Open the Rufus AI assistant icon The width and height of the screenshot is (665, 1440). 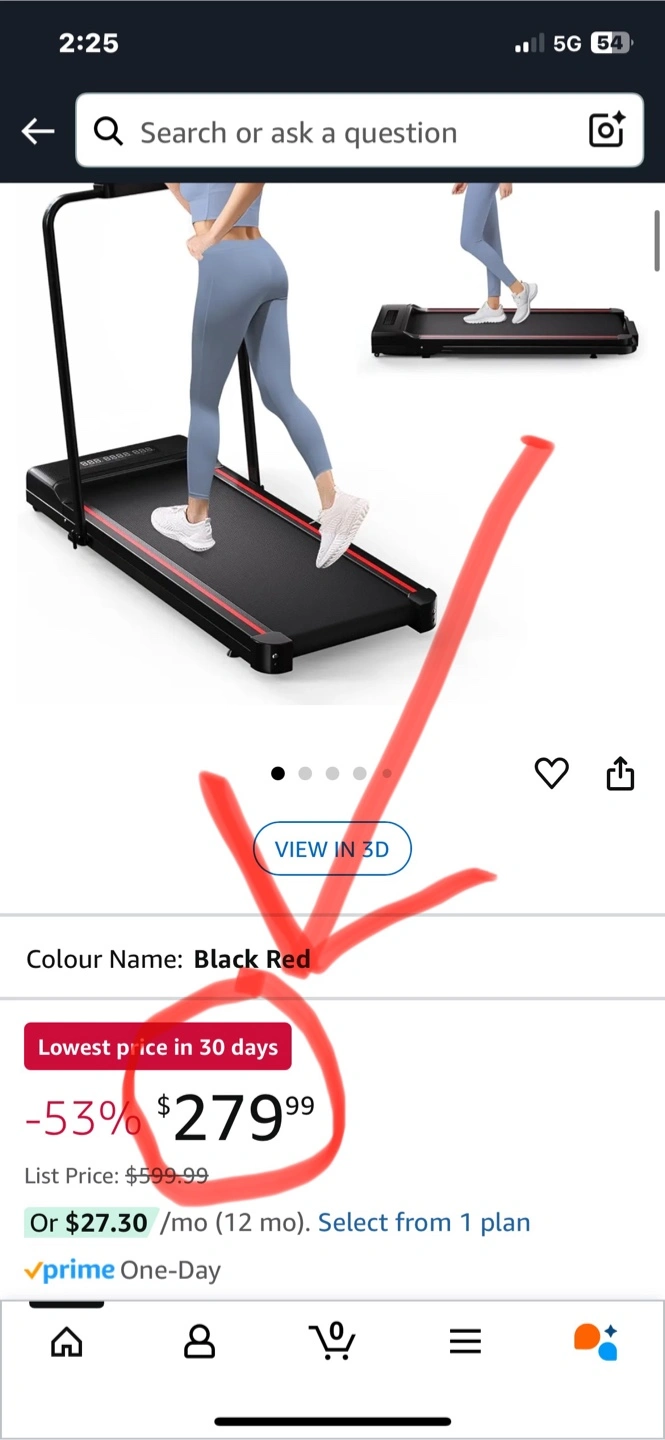596,1341
